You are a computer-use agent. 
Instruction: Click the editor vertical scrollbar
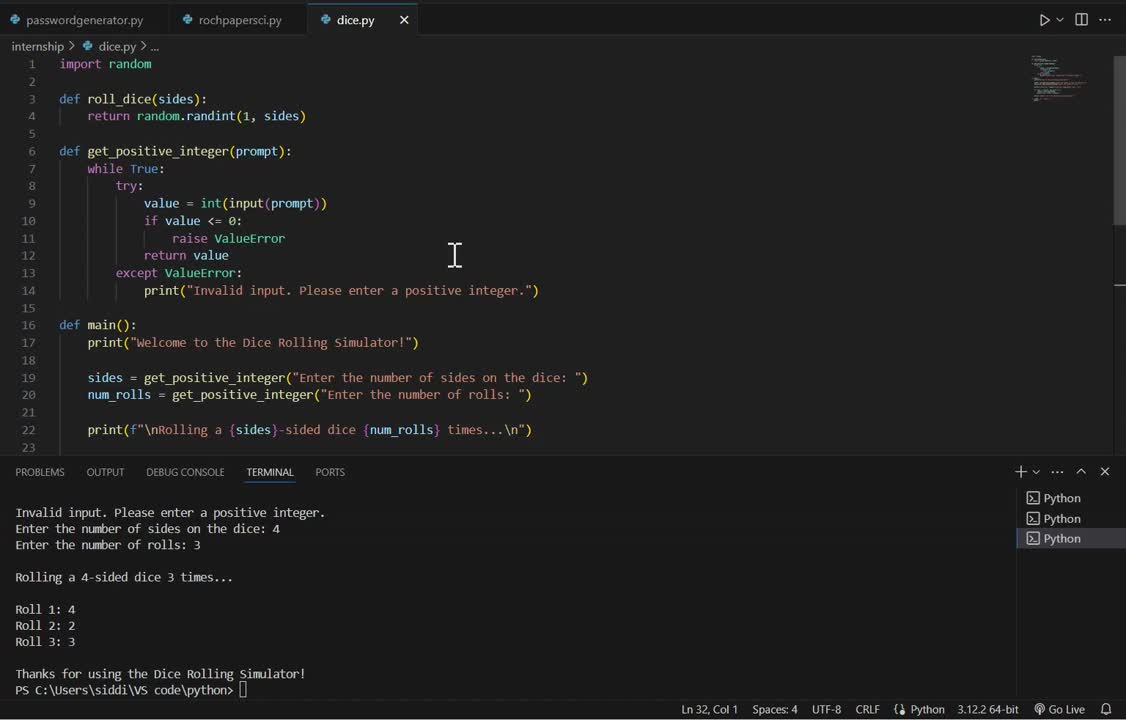coord(1120,140)
